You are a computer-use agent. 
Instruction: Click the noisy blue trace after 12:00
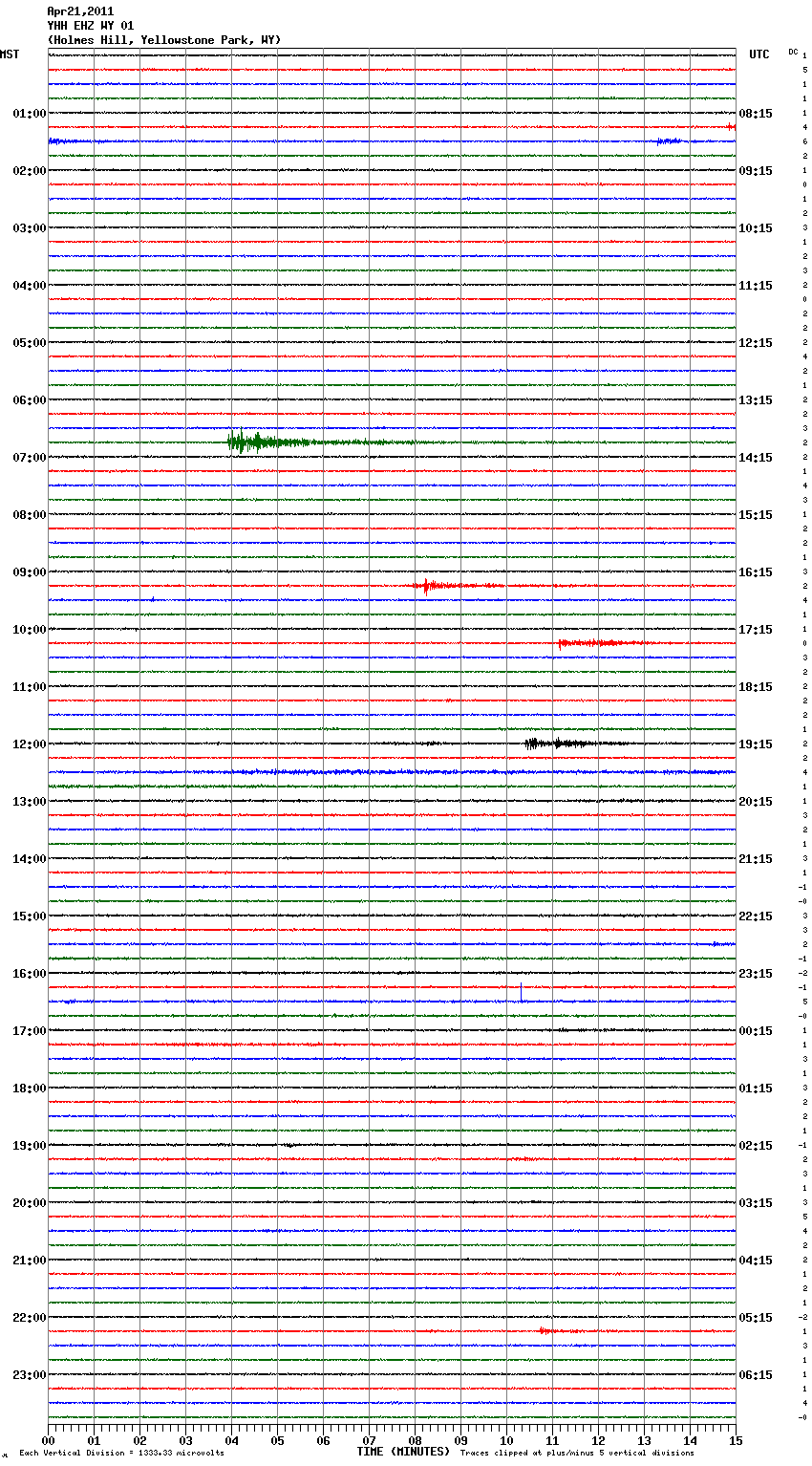[x=392, y=772]
